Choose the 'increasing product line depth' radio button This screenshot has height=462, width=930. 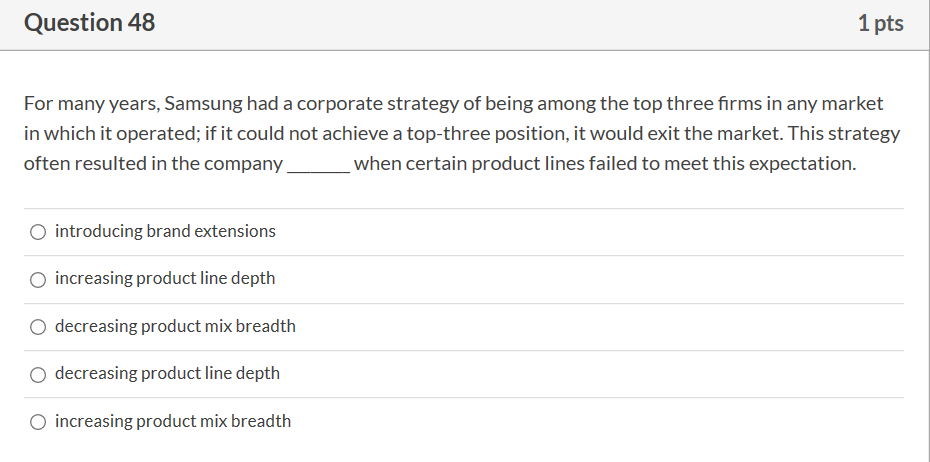click(37, 279)
